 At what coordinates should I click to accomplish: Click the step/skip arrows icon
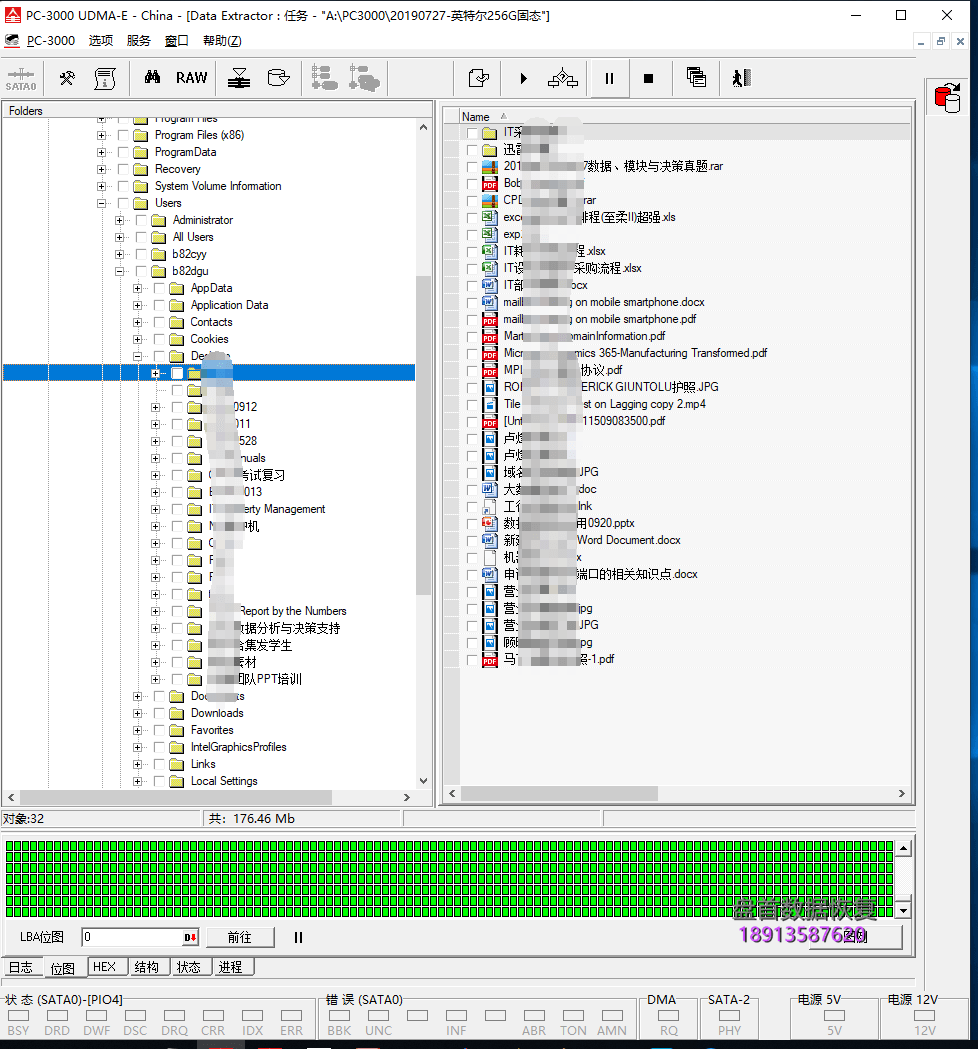[563, 78]
